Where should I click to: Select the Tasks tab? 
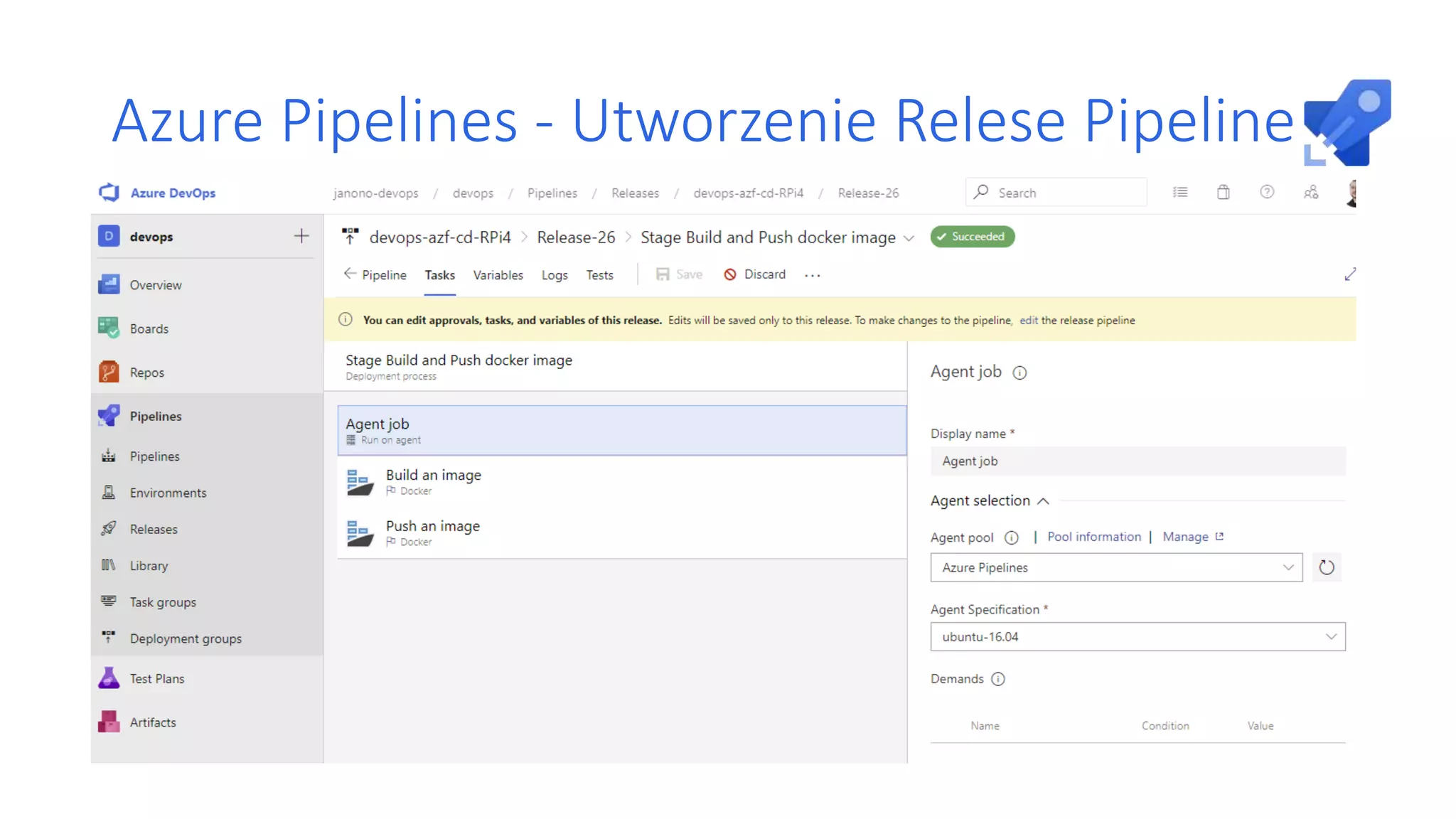tap(440, 275)
